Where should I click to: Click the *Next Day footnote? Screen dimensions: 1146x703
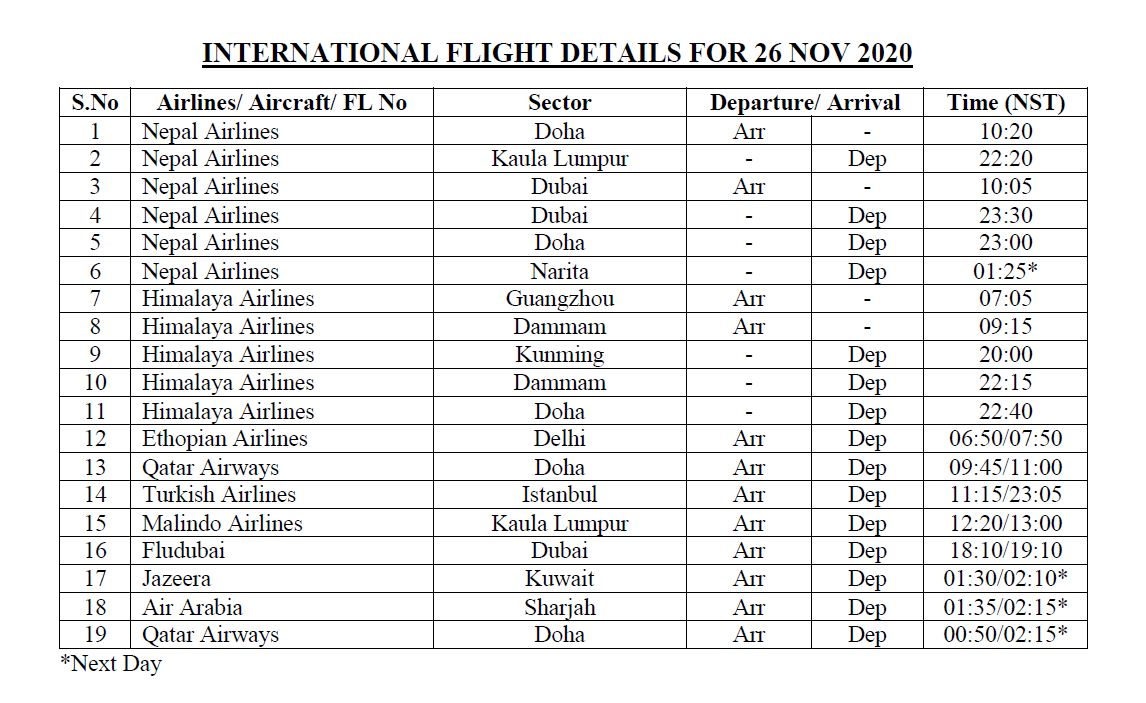coord(111,663)
